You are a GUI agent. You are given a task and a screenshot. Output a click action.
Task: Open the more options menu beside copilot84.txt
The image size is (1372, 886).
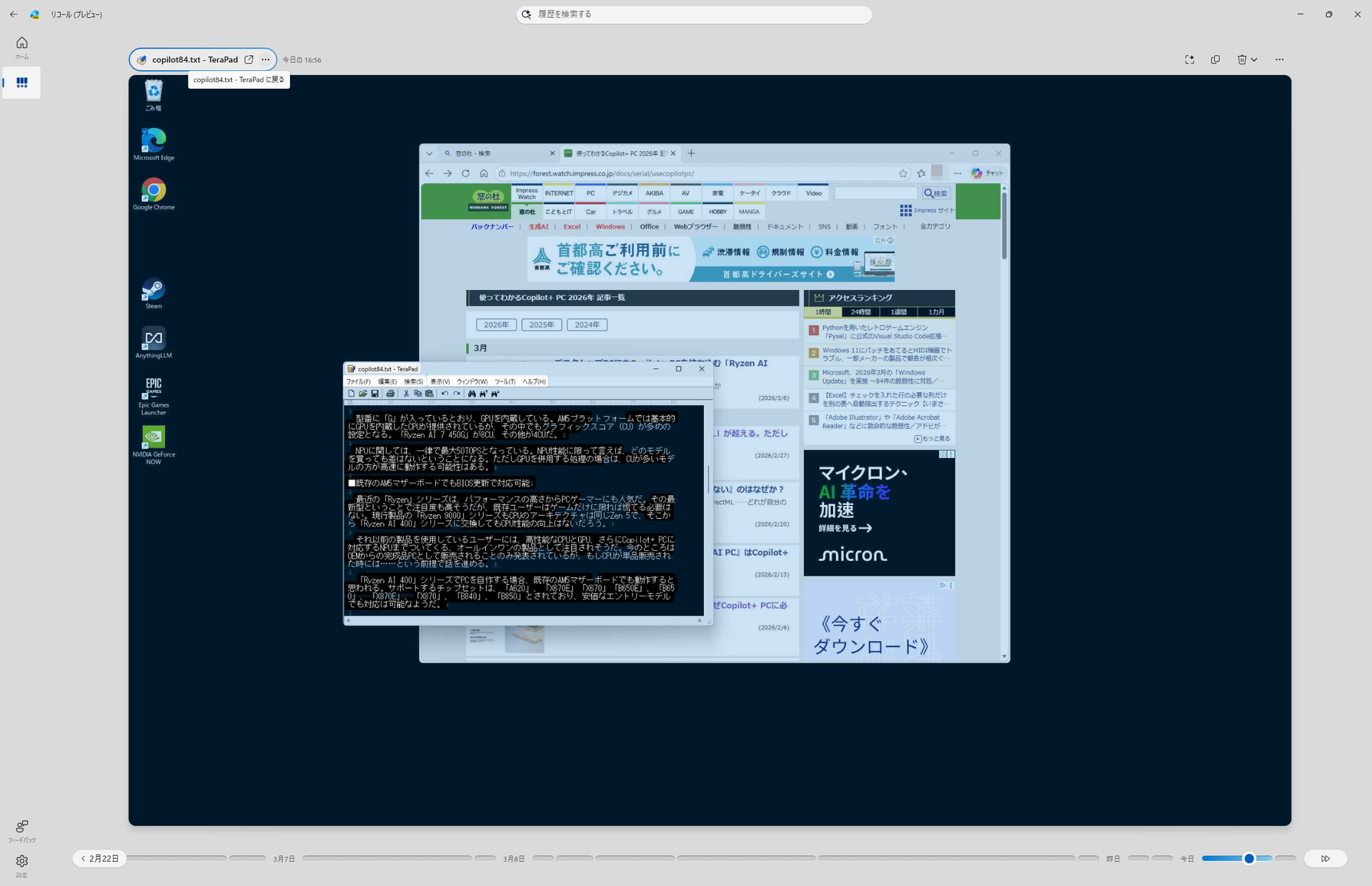point(266,60)
